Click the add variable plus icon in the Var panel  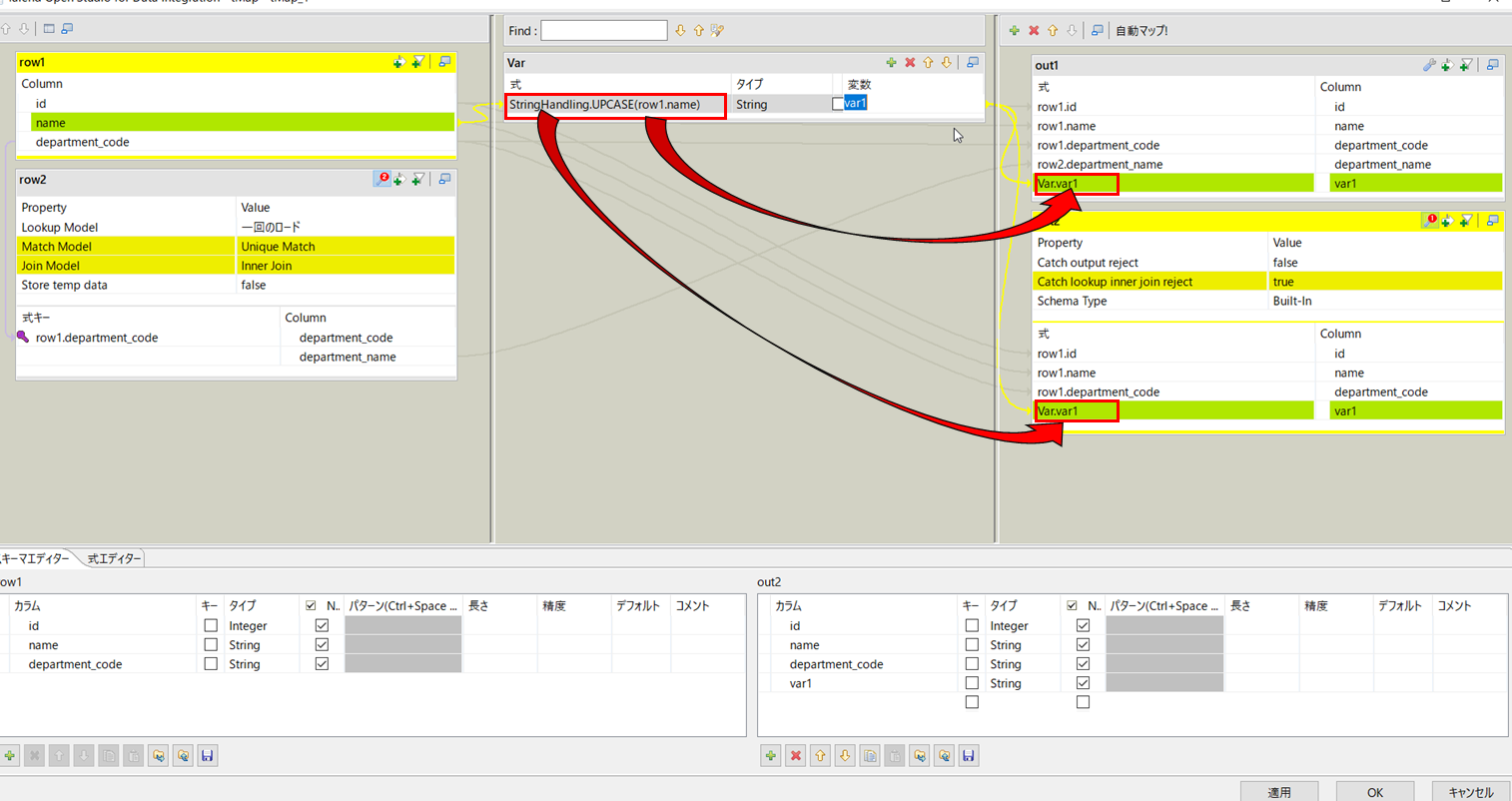click(x=891, y=63)
